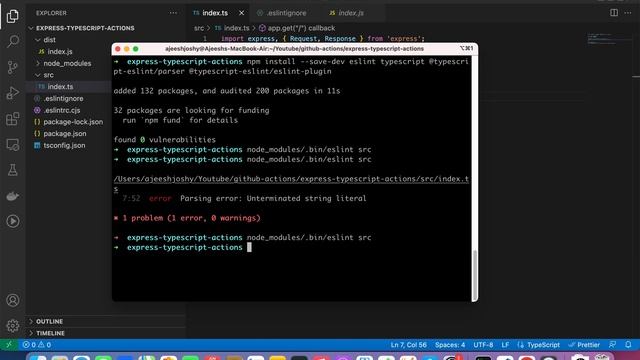Open package-lock.json file

pos(73,122)
